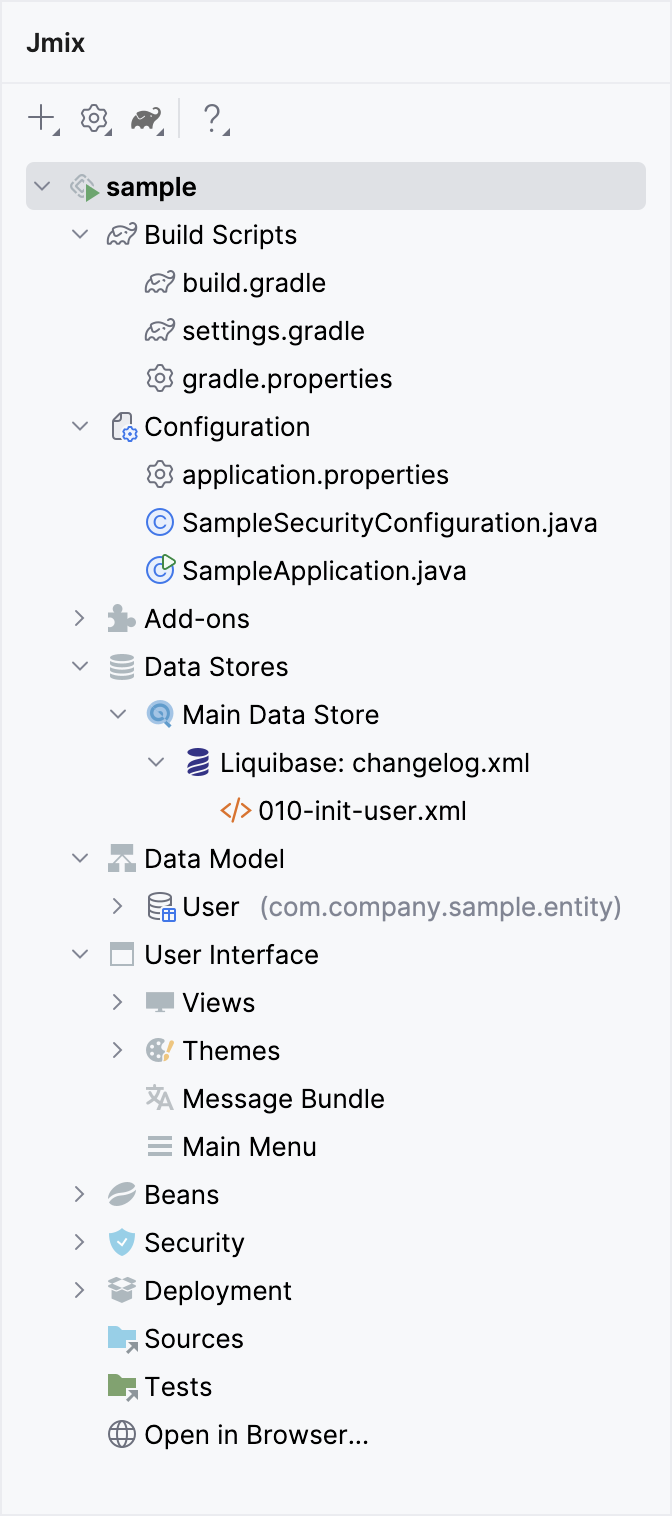Image resolution: width=672 pixels, height=1516 pixels.
Task: Click the Gradle elephant toolbar icon
Action: click(146, 120)
